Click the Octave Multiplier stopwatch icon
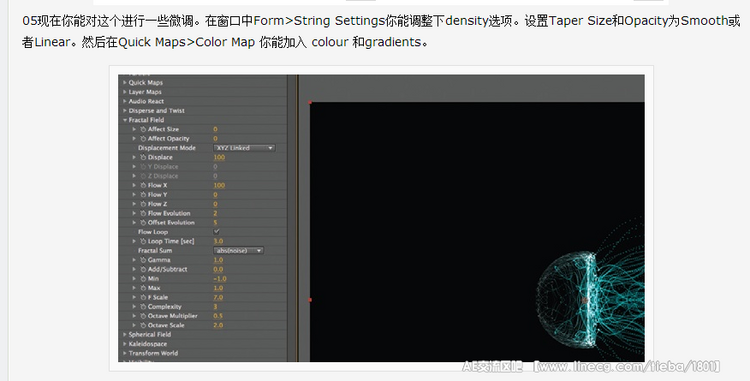 [x=143, y=316]
